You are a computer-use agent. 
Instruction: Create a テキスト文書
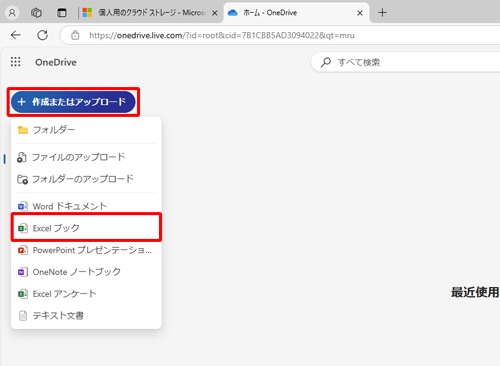(x=86, y=315)
